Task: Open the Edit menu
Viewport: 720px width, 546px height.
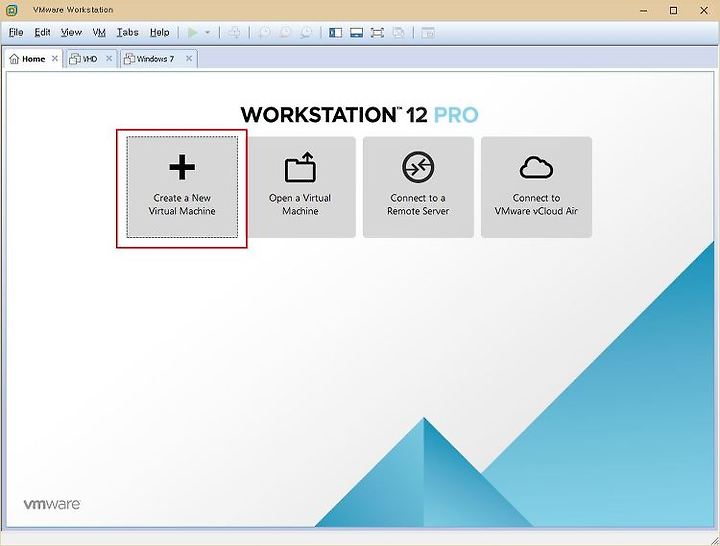Action: (42, 33)
